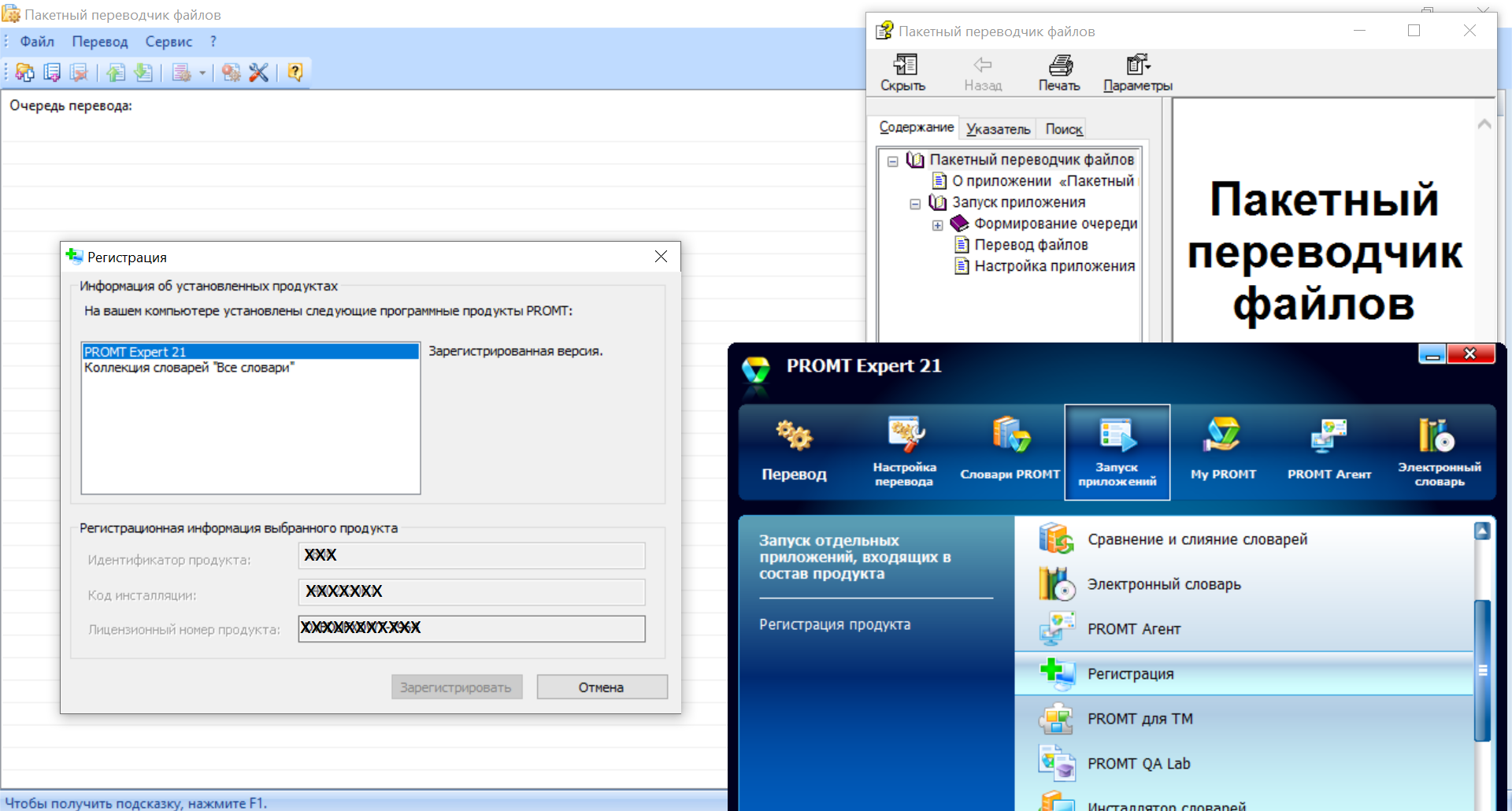Click the Идентификатор продукта field
This screenshot has width=1512, height=811.
click(x=472, y=555)
